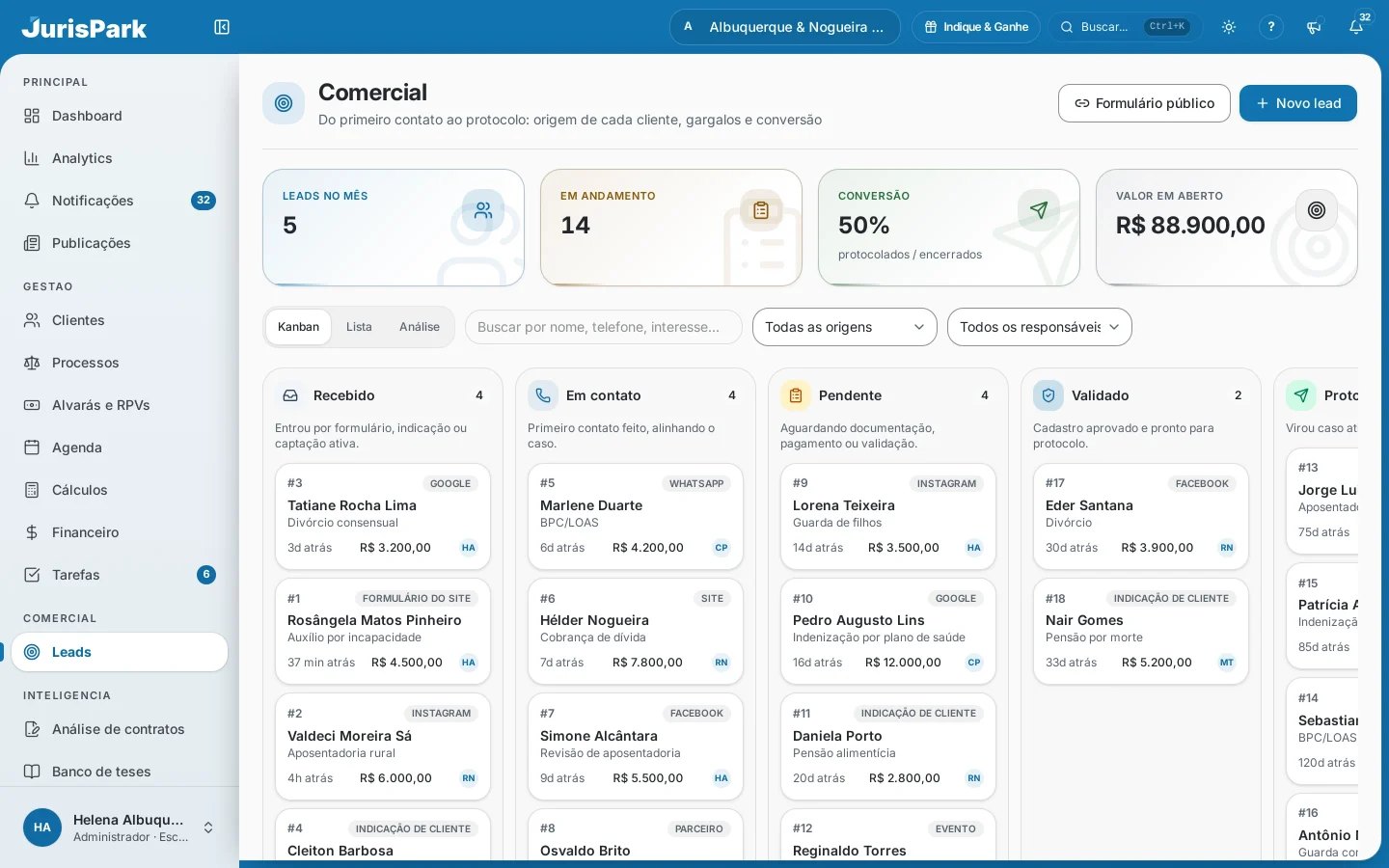The height and width of the screenshot is (868, 1389).
Task: Open Valdeci Moreira Sá lead card
Action: (x=383, y=746)
